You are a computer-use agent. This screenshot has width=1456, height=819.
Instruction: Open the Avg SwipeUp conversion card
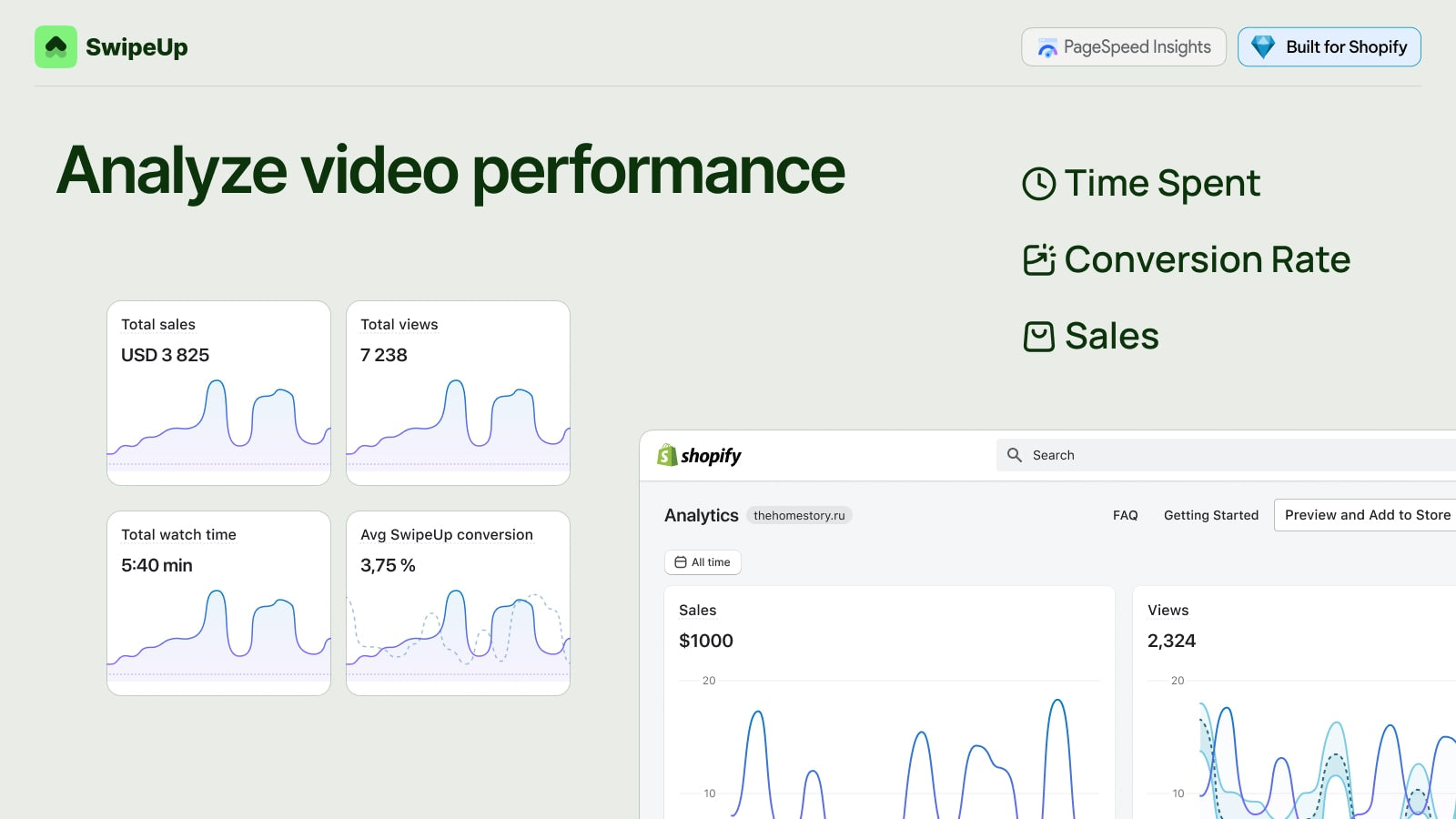[458, 603]
